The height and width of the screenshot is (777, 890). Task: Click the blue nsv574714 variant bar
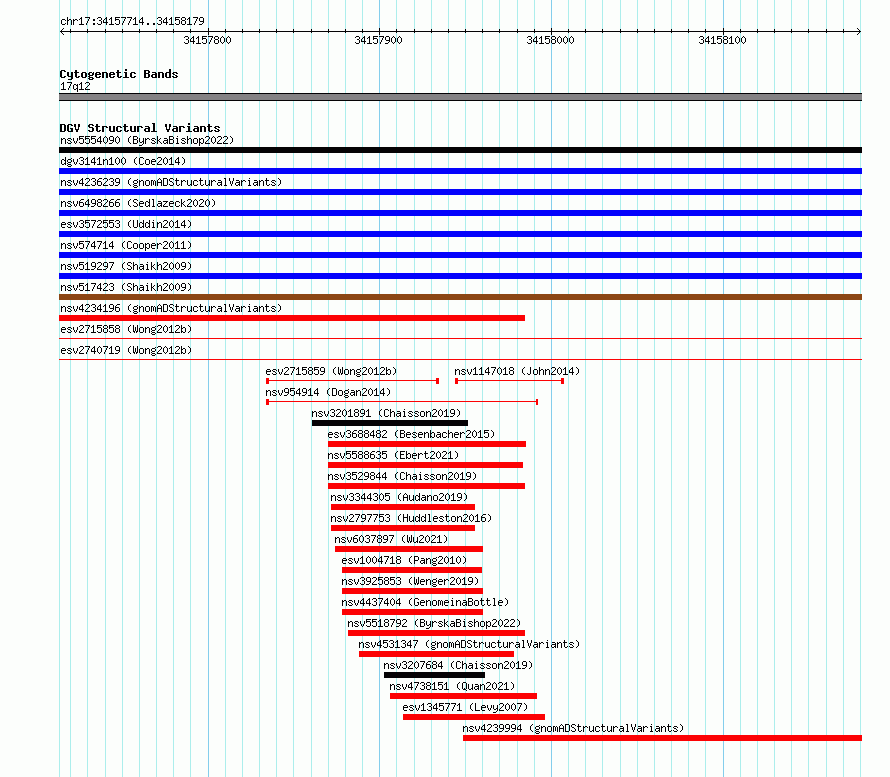click(460, 255)
